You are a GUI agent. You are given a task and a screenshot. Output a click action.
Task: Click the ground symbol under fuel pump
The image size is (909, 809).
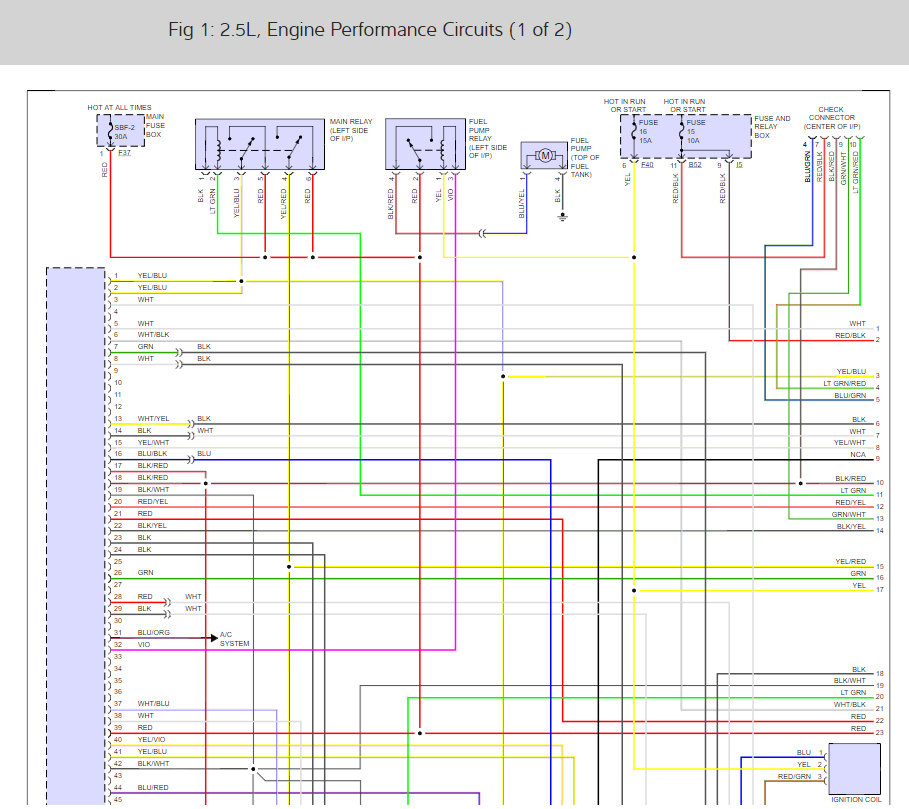(x=563, y=214)
